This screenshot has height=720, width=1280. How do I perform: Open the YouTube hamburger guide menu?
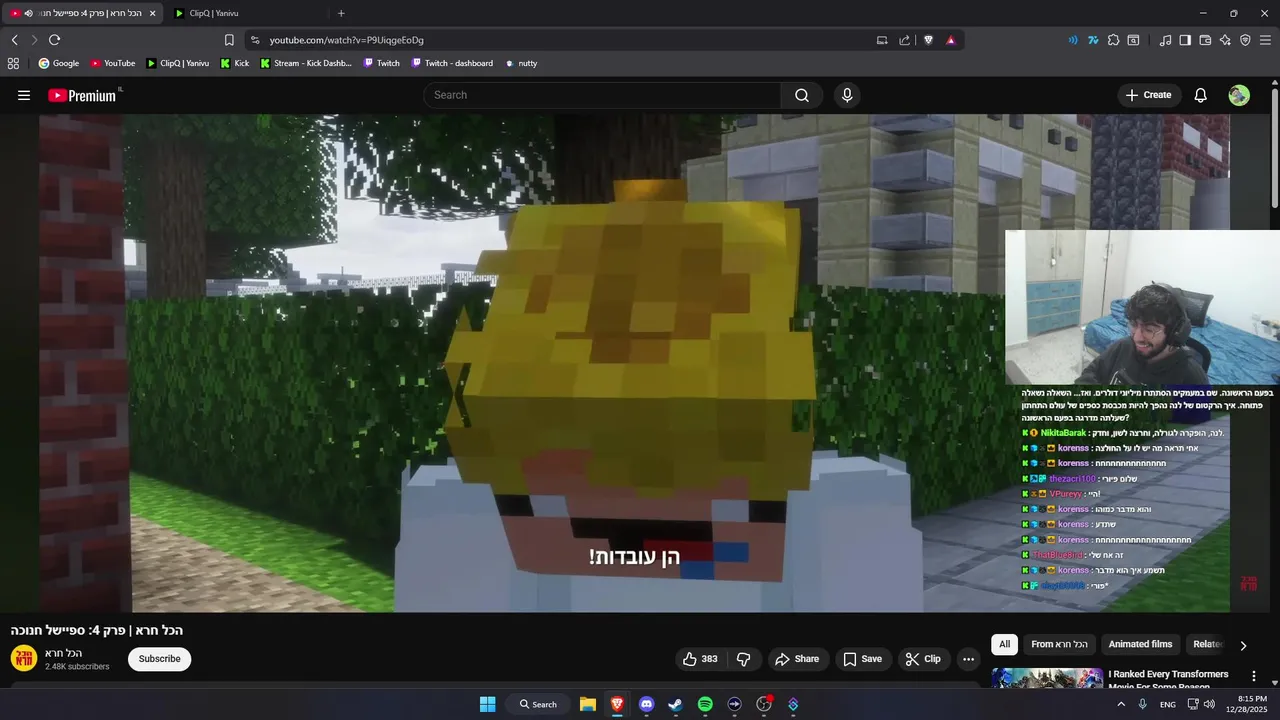coord(24,95)
